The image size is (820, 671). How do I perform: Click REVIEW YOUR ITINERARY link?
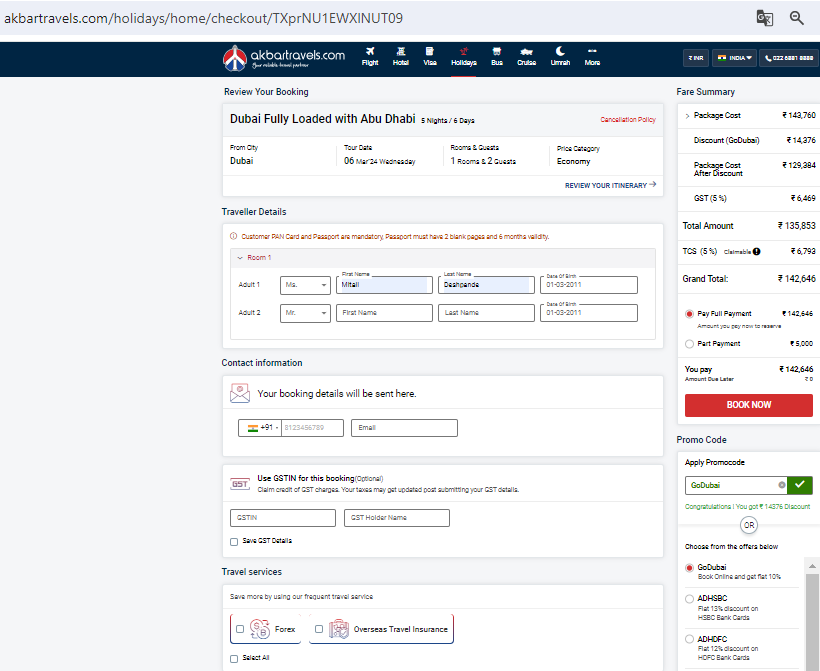click(610, 185)
